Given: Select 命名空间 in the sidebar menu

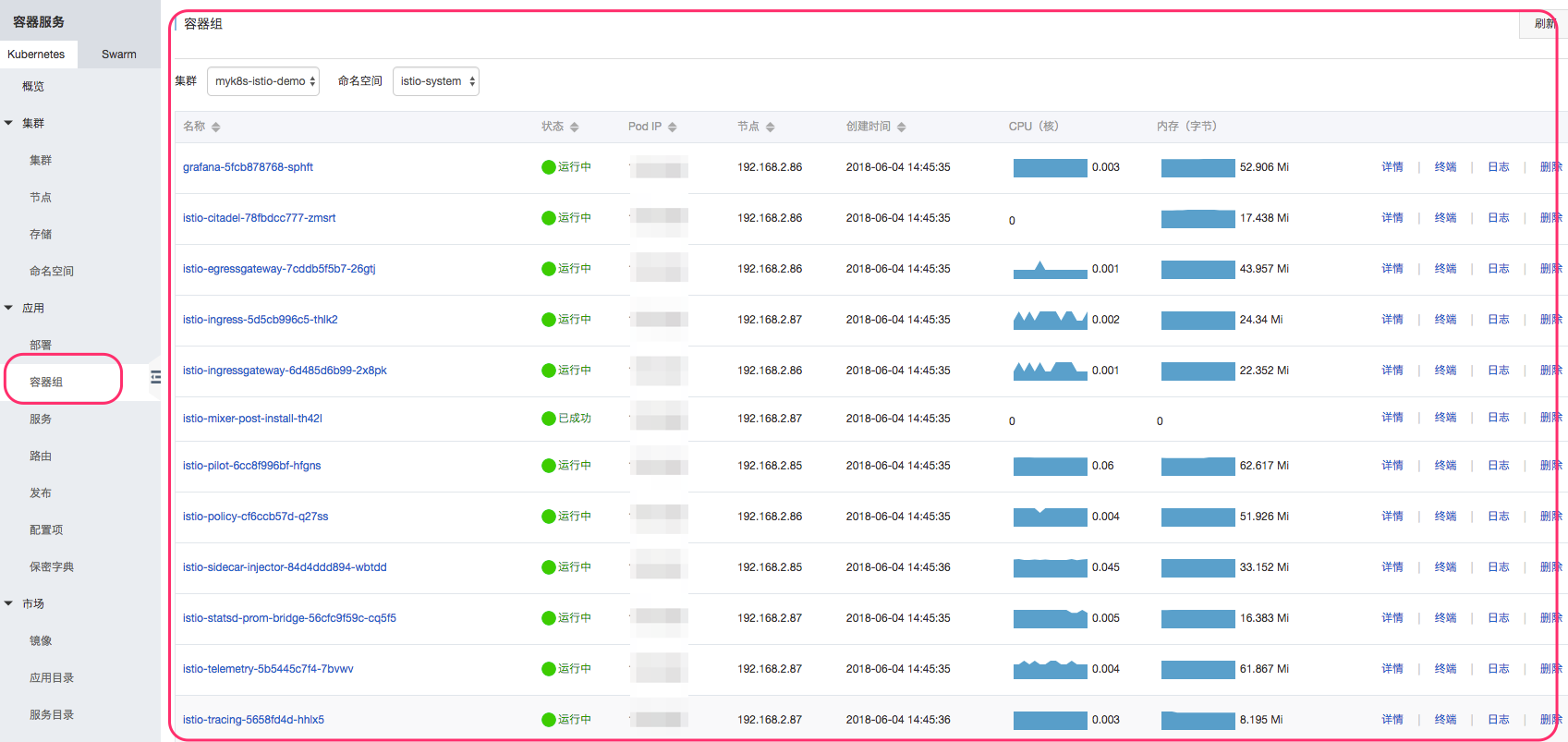Looking at the screenshot, I should point(52,271).
